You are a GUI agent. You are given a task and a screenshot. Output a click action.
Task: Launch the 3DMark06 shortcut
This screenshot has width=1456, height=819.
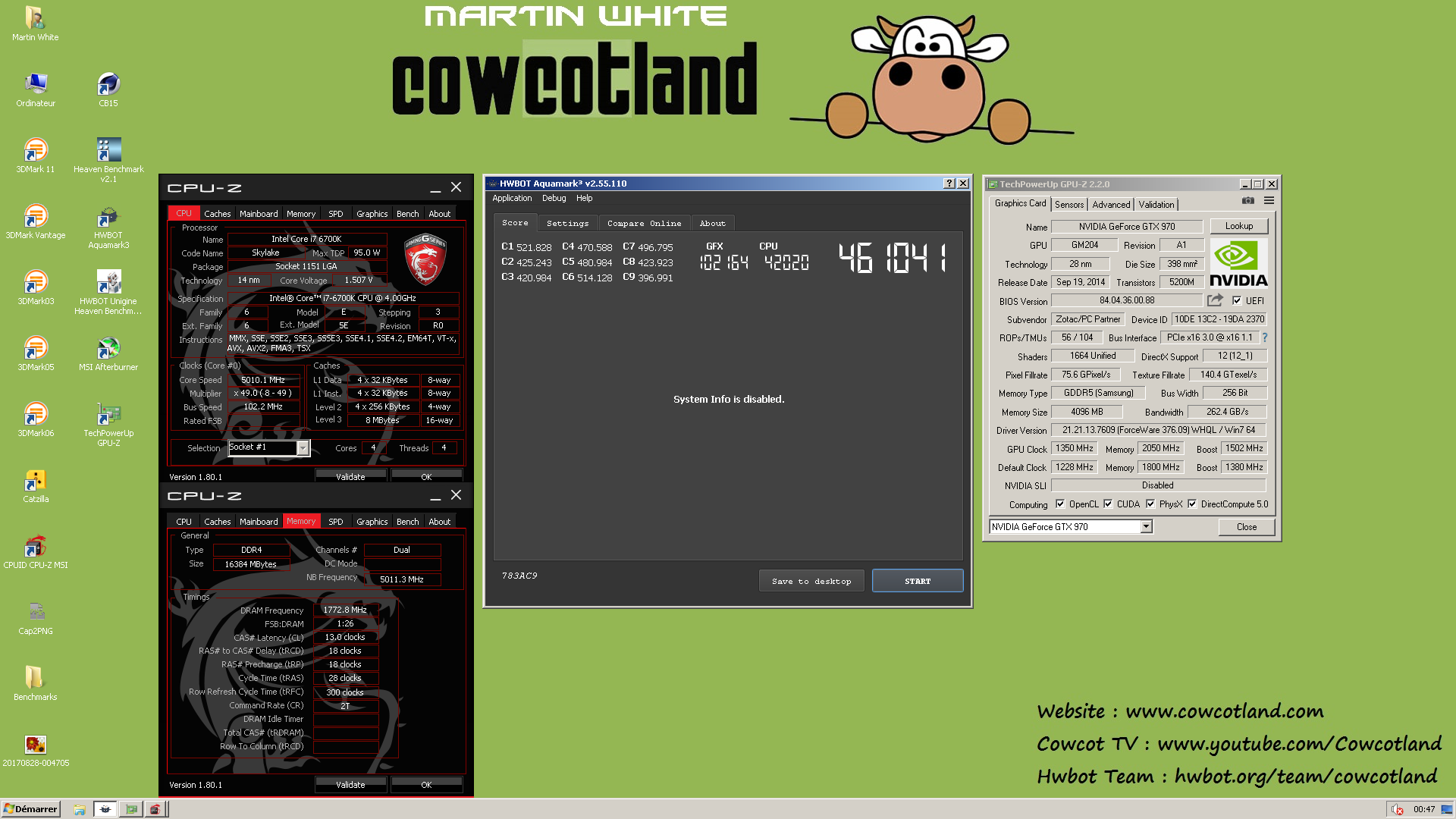[x=36, y=419]
